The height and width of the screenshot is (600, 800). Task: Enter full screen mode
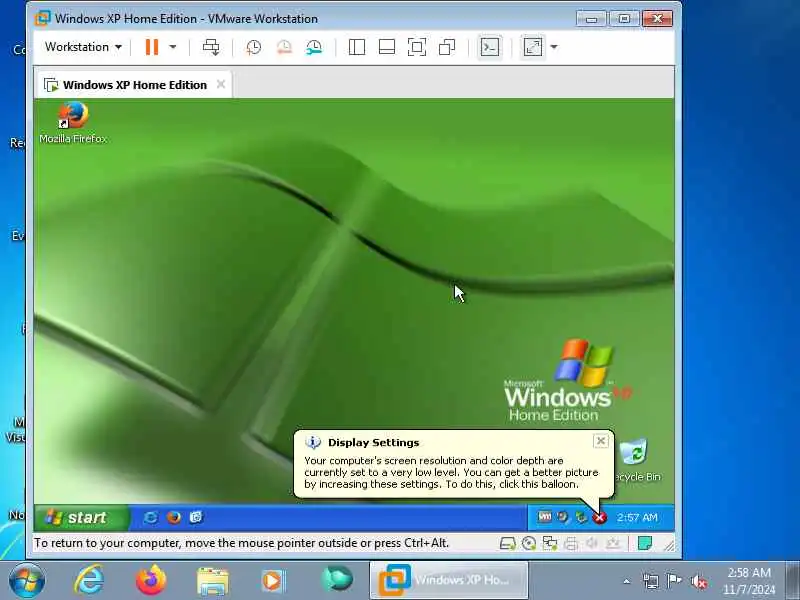[417, 47]
